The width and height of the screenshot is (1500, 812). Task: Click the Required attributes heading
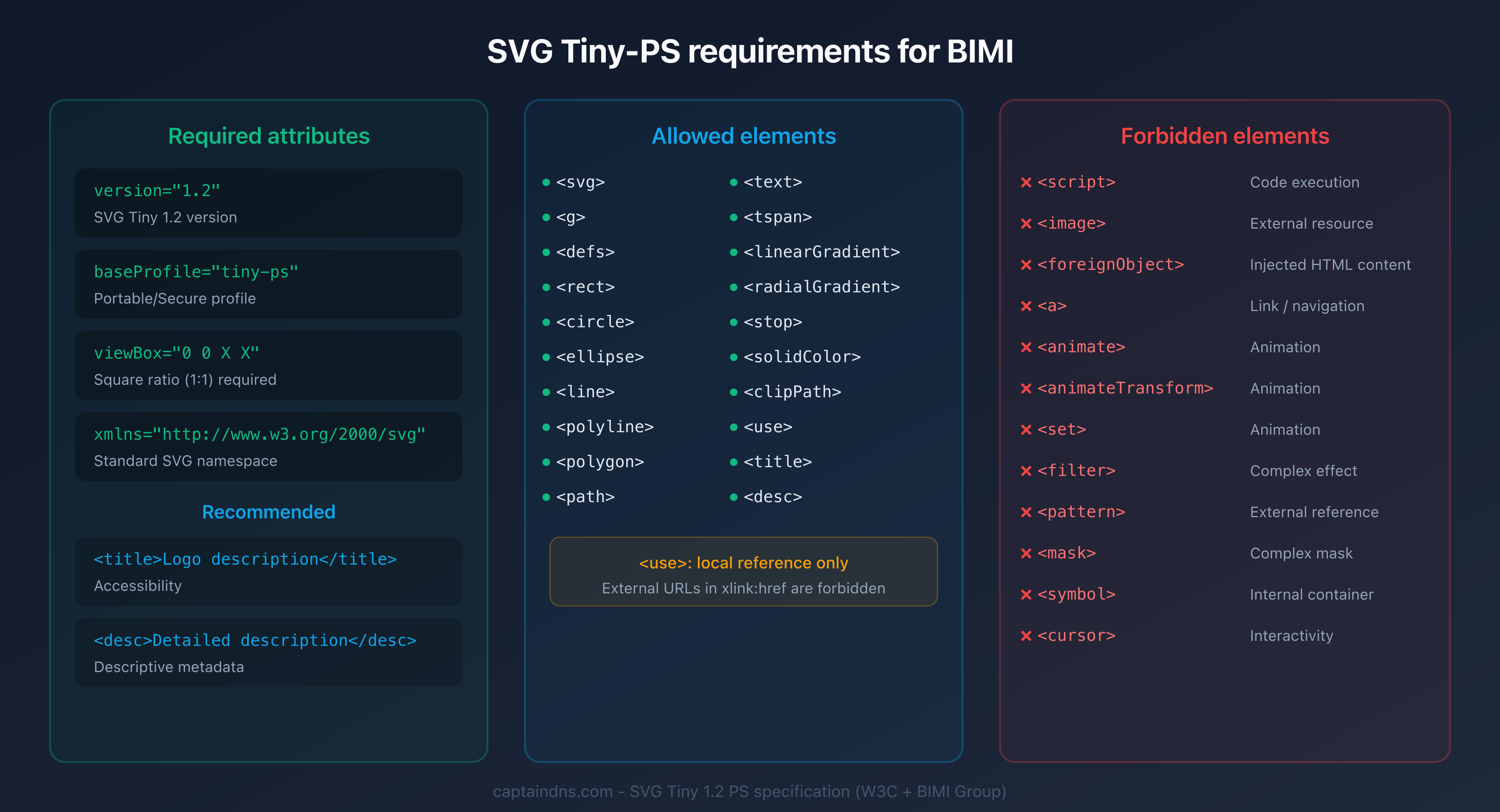click(268, 136)
